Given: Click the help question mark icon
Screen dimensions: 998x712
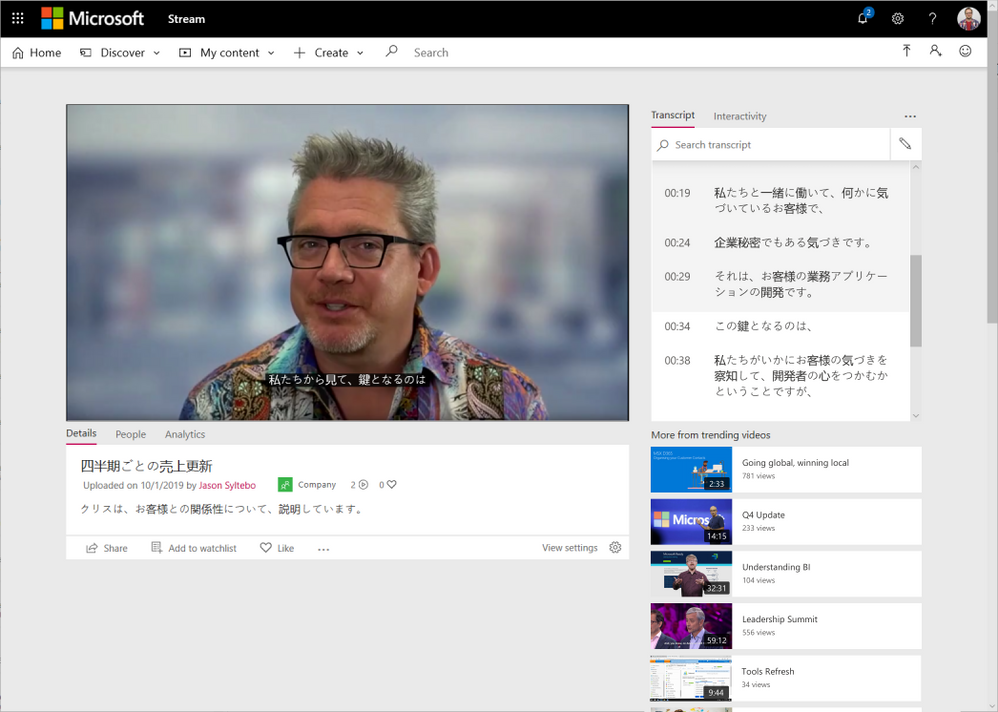Looking at the screenshot, I should click(x=932, y=18).
